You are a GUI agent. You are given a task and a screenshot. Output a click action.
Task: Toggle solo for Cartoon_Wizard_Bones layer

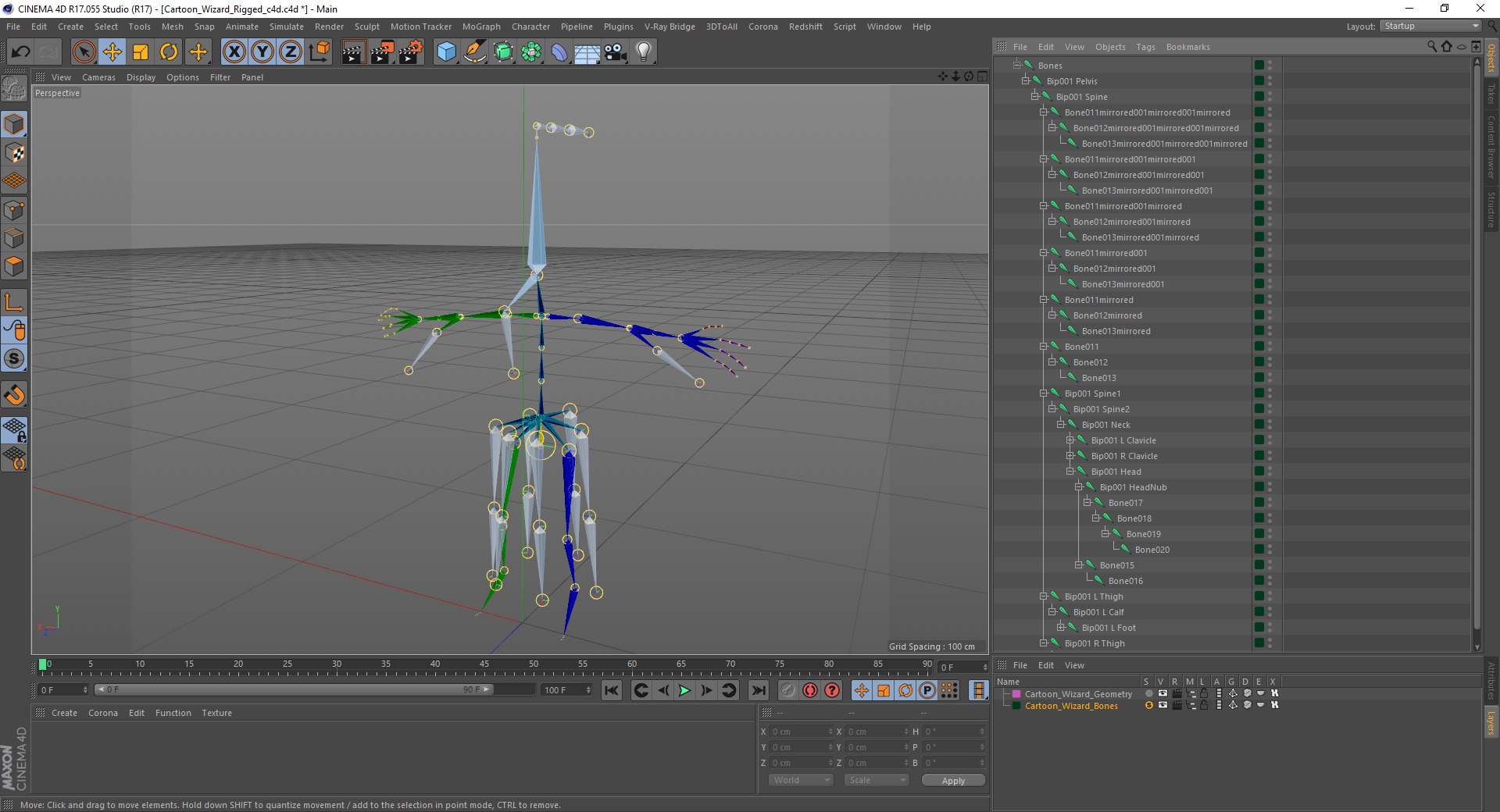(x=1148, y=705)
